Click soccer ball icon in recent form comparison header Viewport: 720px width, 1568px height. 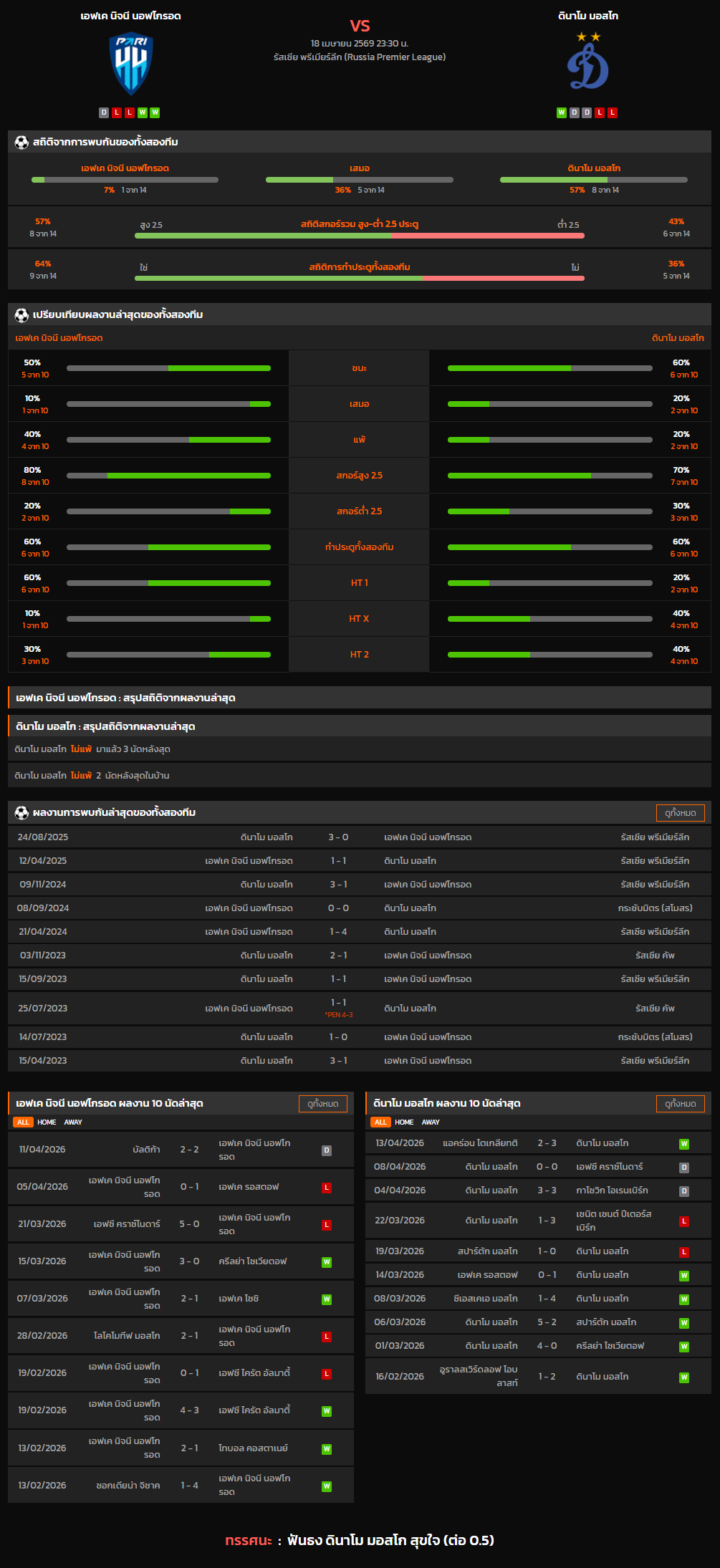click(x=21, y=315)
